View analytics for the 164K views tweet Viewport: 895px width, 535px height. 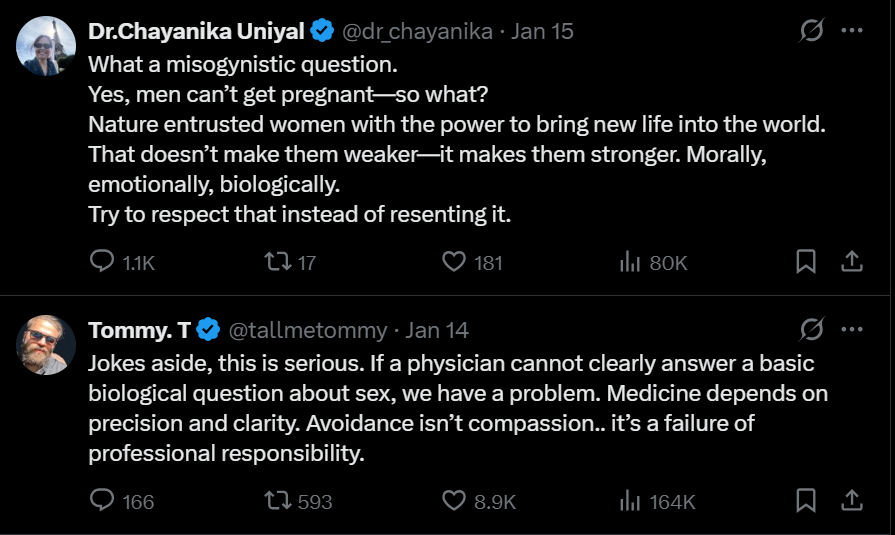(x=630, y=500)
